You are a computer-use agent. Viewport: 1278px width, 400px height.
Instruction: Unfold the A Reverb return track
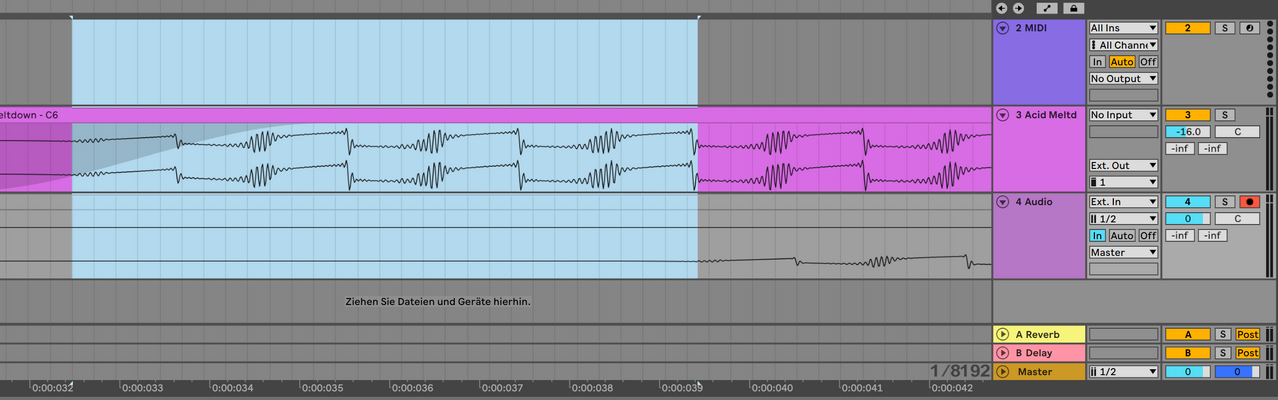[x=1002, y=334]
